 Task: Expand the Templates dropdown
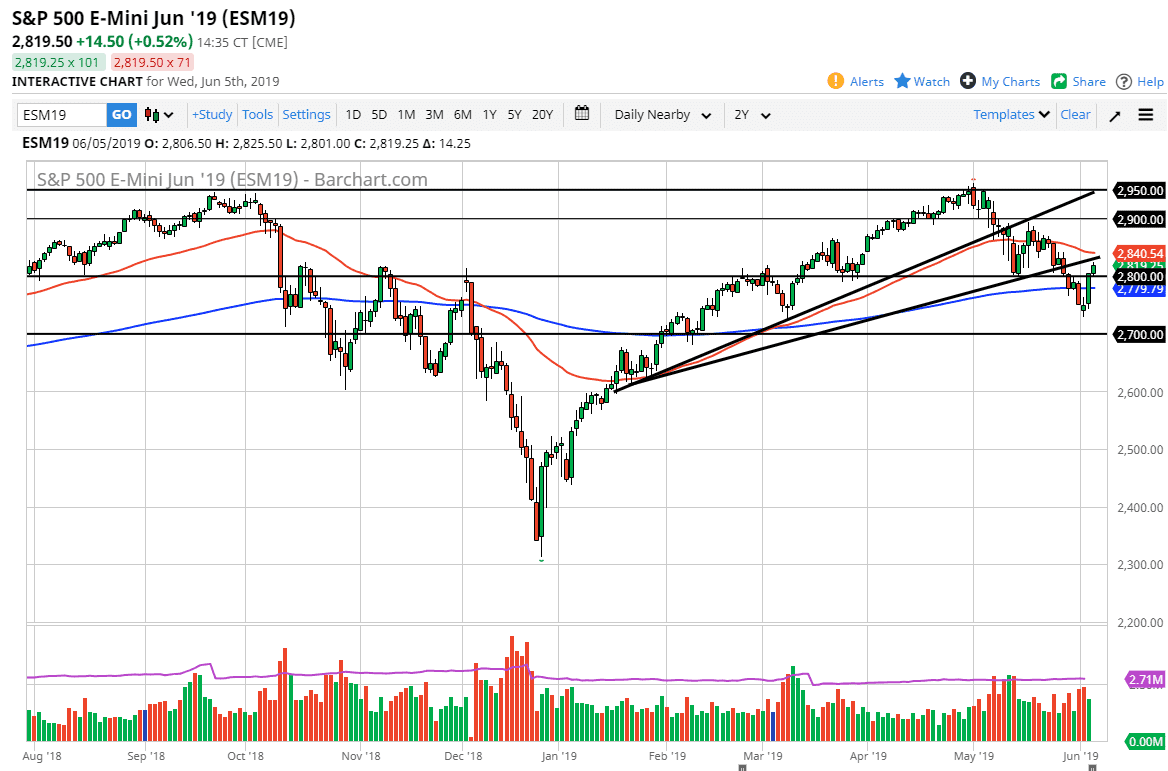pyautogui.click(x=1011, y=115)
